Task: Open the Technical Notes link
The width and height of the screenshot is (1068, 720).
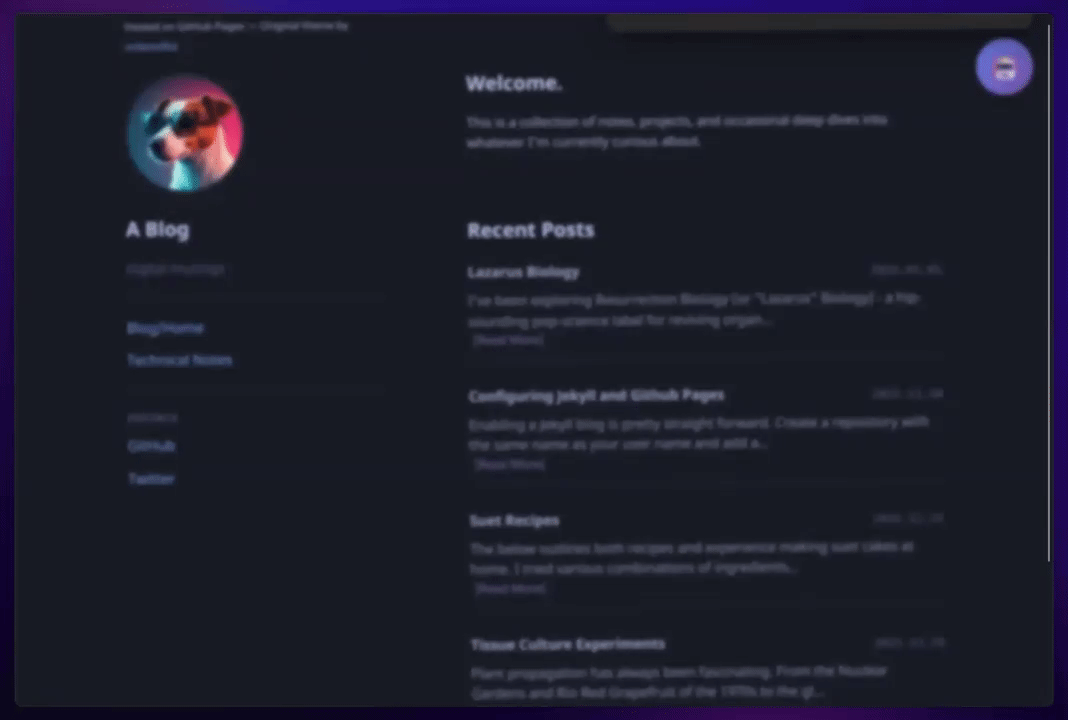Action: [x=180, y=360]
